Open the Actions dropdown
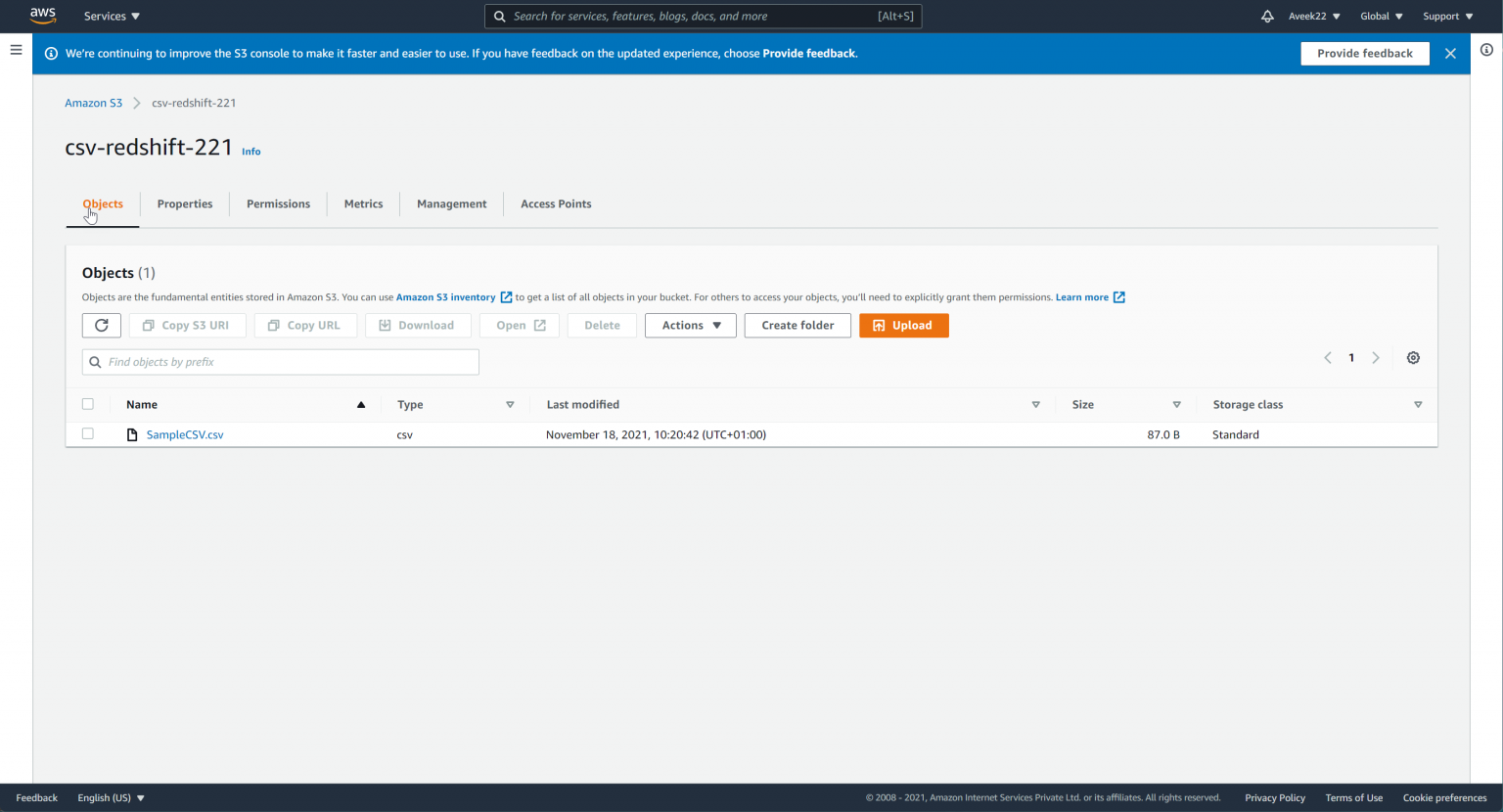Image resolution: width=1503 pixels, height=812 pixels. coord(690,325)
